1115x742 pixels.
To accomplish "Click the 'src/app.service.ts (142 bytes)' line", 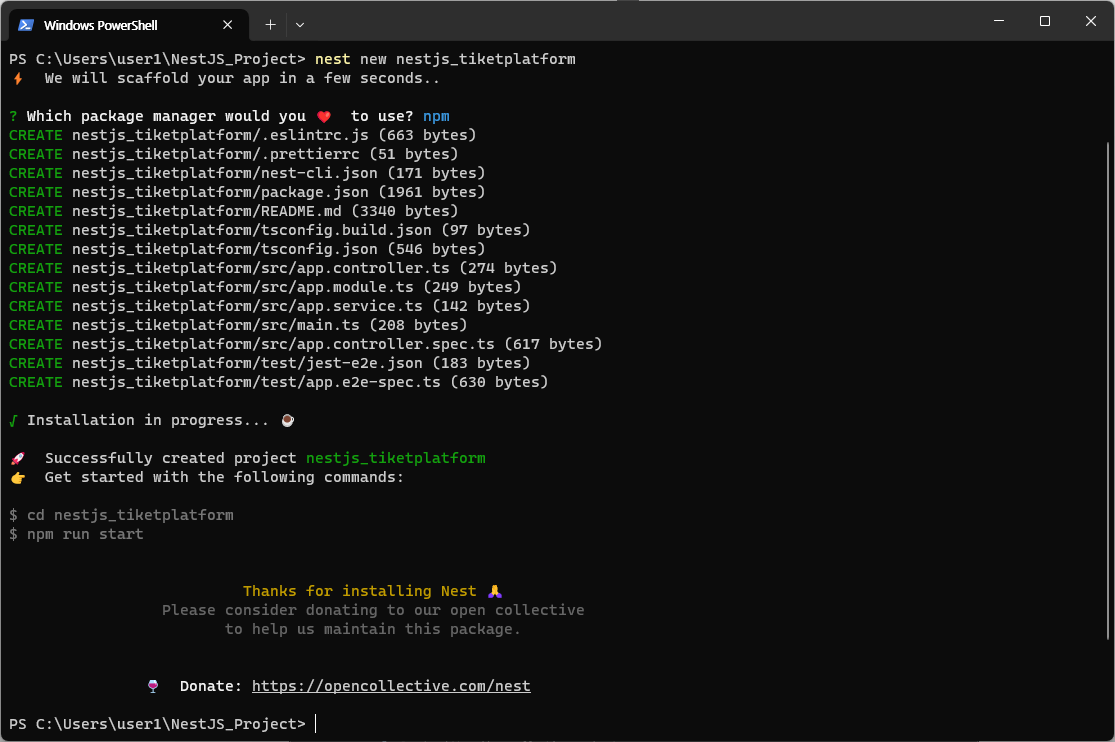I will coord(270,306).
